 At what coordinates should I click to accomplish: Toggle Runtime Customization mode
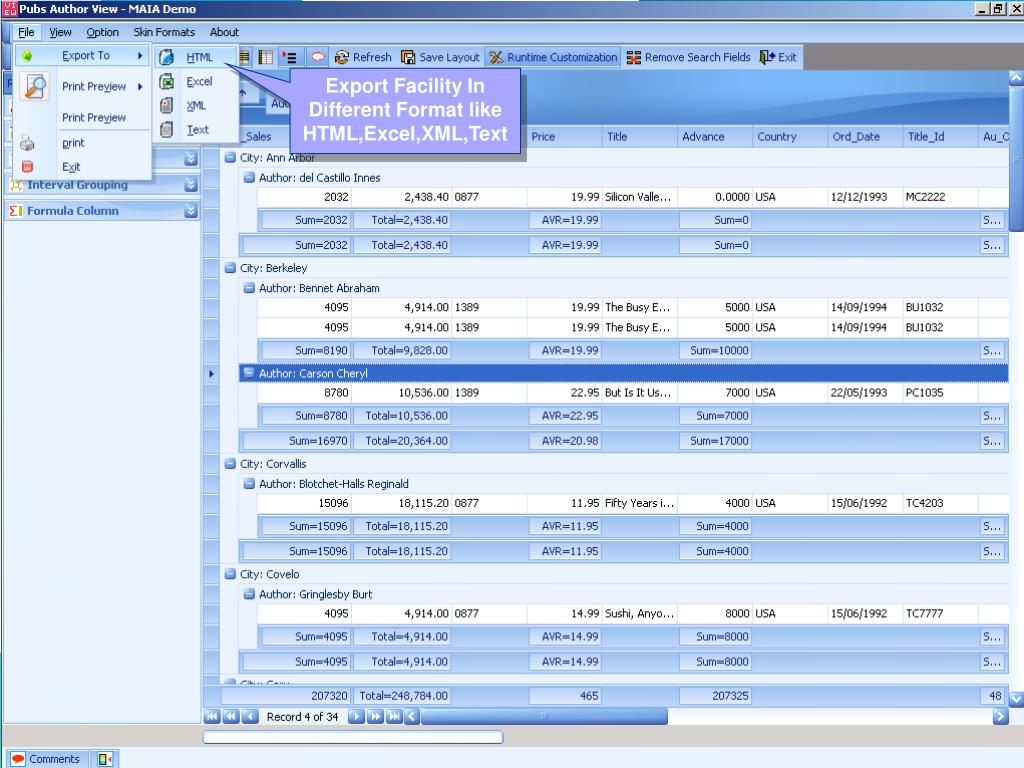(553, 57)
